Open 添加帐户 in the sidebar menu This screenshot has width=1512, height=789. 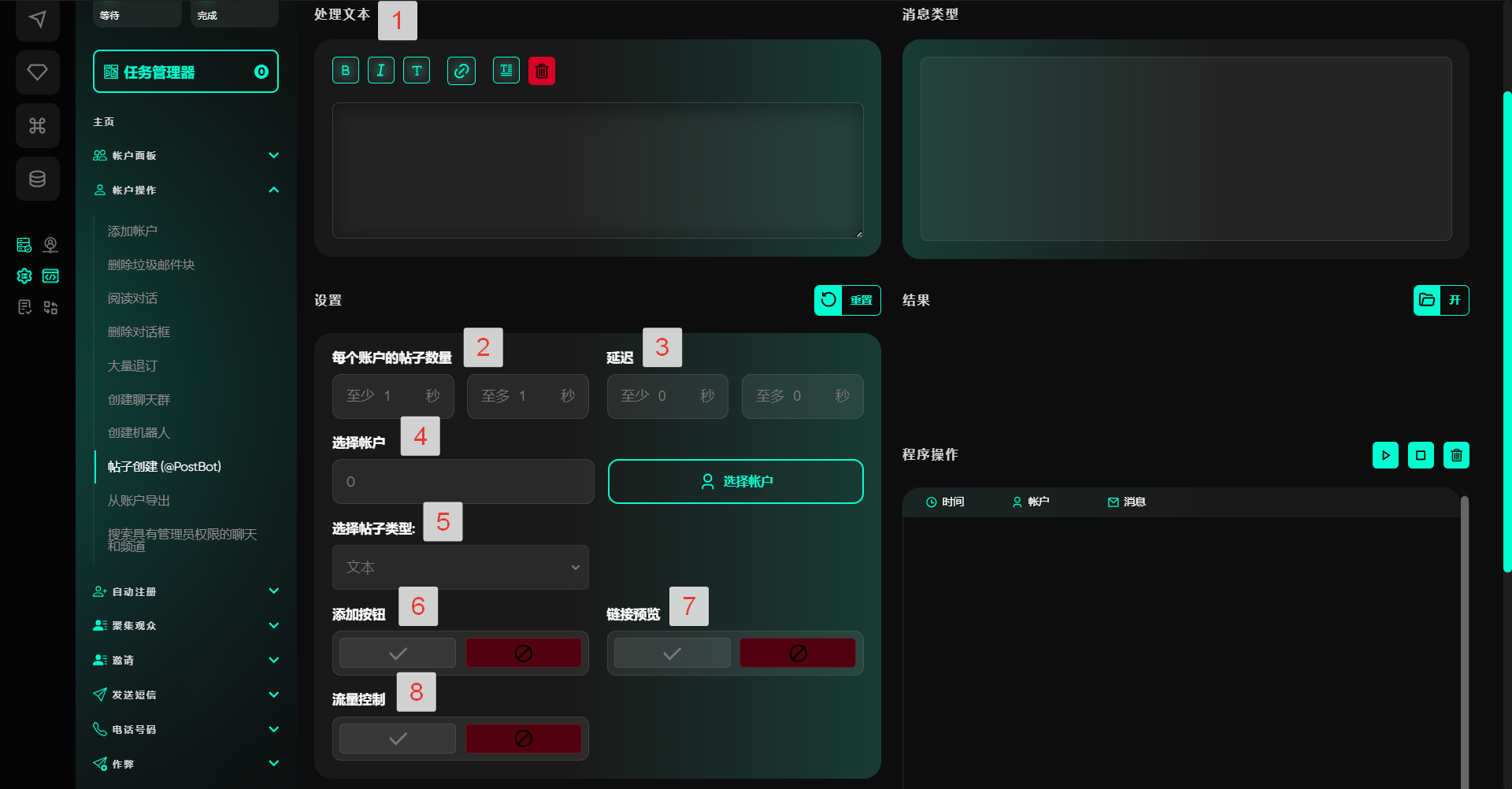(x=132, y=232)
